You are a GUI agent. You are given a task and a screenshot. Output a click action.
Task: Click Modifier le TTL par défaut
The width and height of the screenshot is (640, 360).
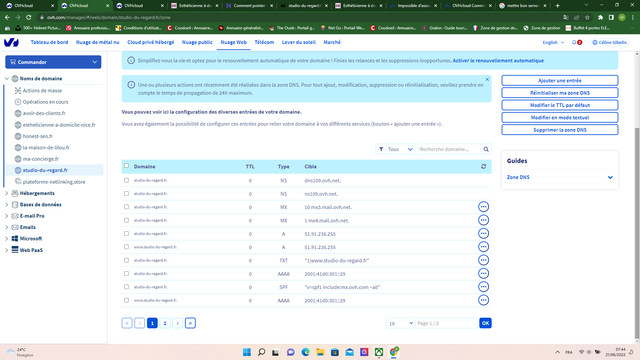pyautogui.click(x=560, y=105)
